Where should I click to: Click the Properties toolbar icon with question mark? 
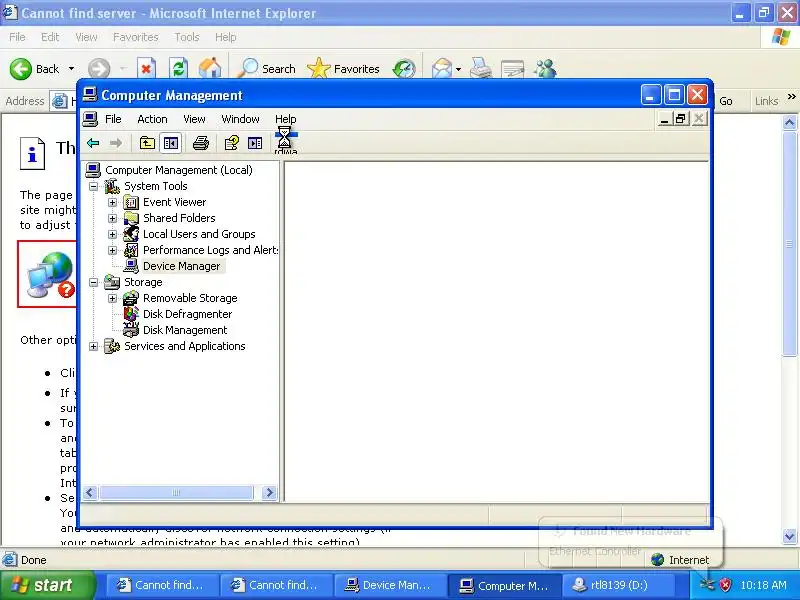pos(232,143)
